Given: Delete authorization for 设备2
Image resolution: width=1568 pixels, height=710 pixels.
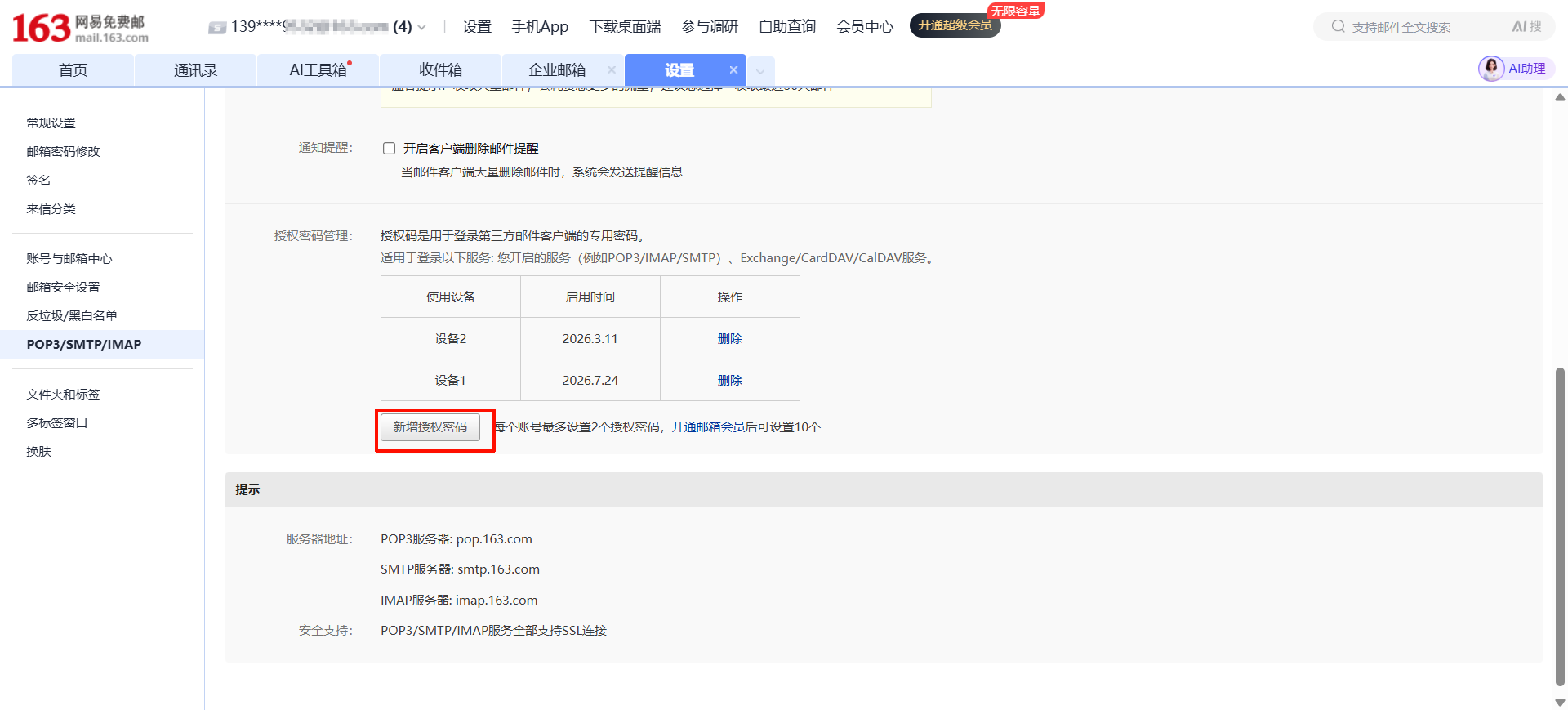Looking at the screenshot, I should point(729,339).
